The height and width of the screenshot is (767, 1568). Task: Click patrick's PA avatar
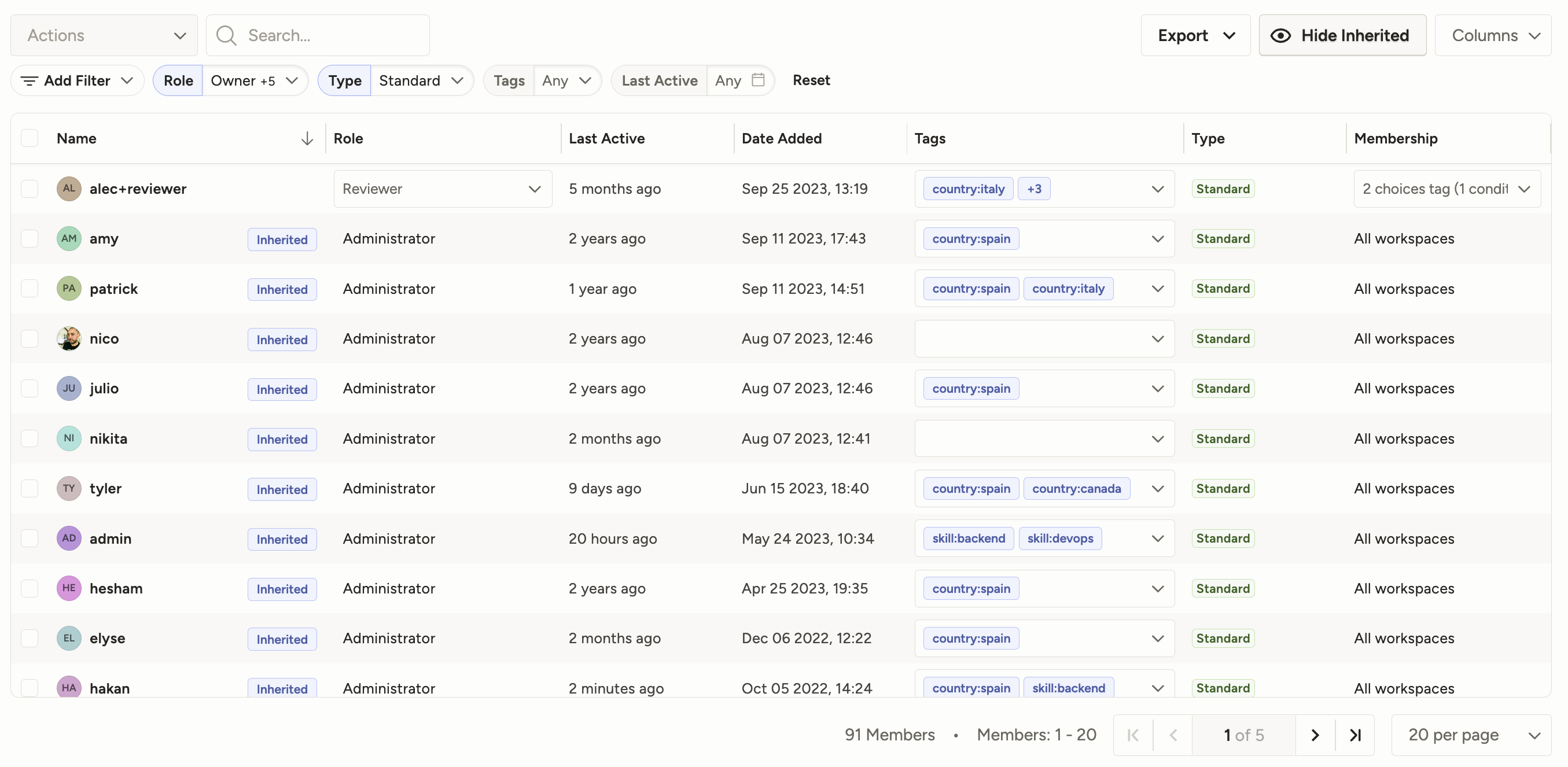tap(69, 289)
